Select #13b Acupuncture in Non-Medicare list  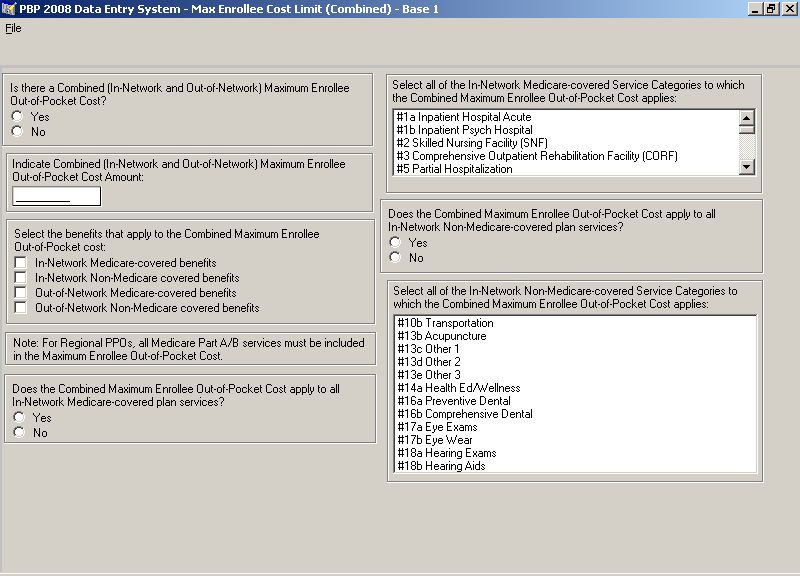coord(576,336)
